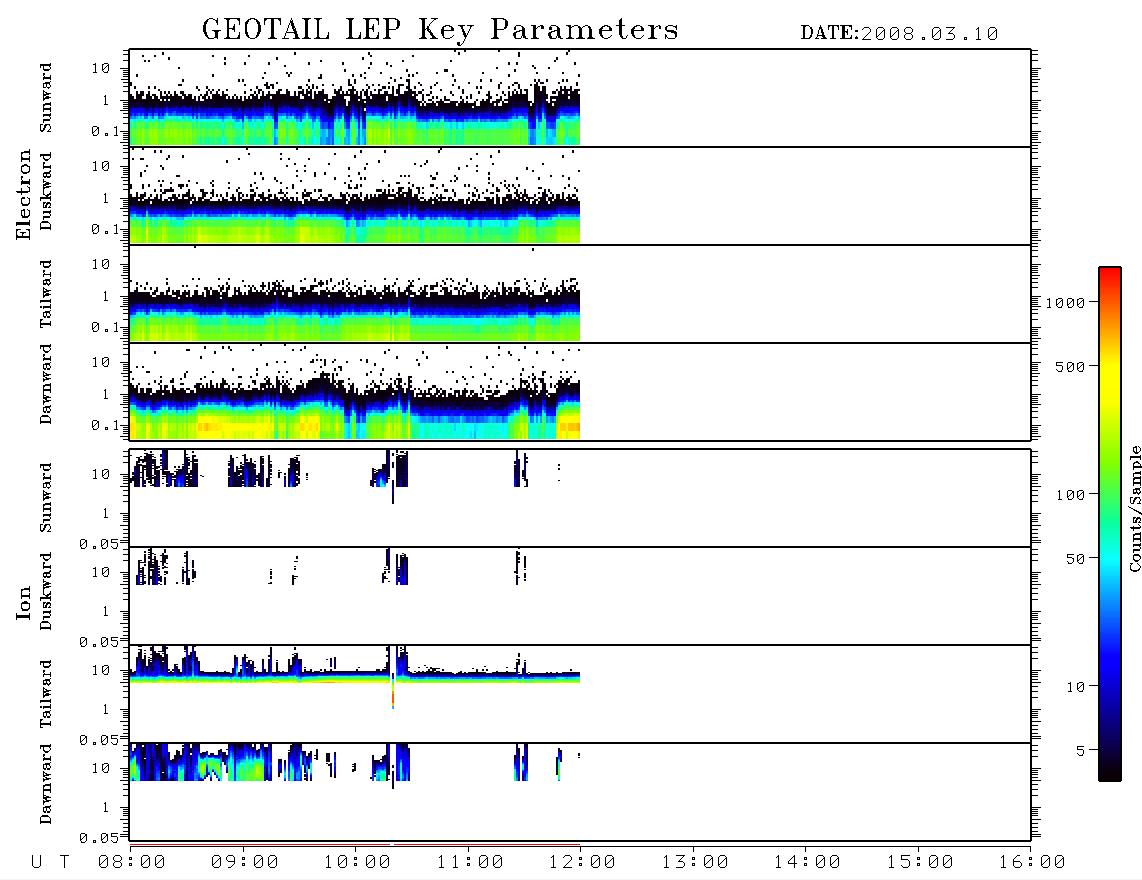This screenshot has width=1142, height=880.
Task: Select the 12:00 time tick label
Action: point(582,863)
